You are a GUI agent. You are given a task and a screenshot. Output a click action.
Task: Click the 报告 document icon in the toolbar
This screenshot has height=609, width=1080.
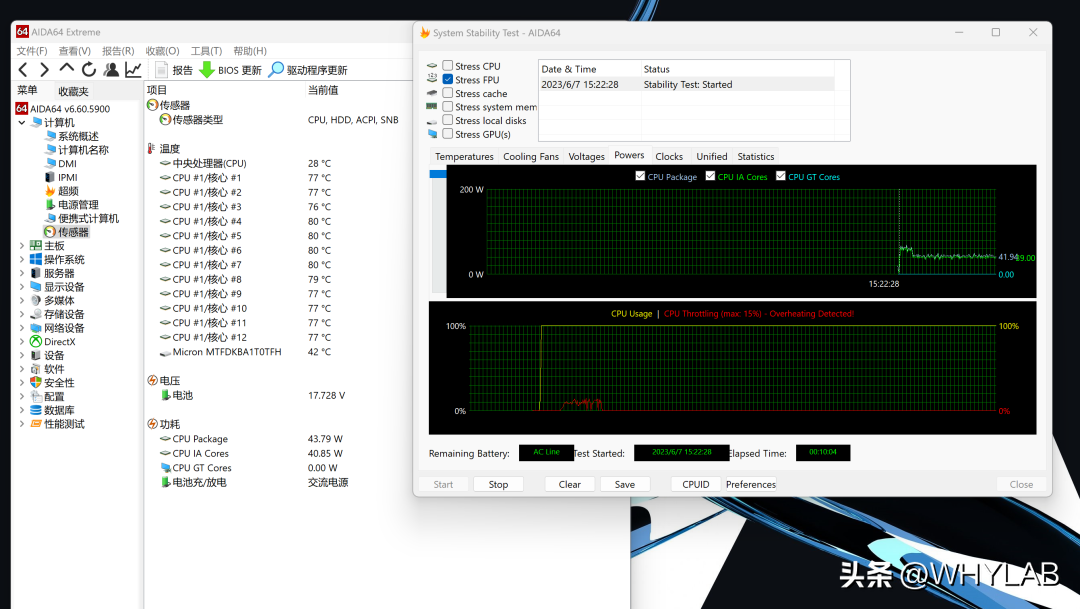161,70
